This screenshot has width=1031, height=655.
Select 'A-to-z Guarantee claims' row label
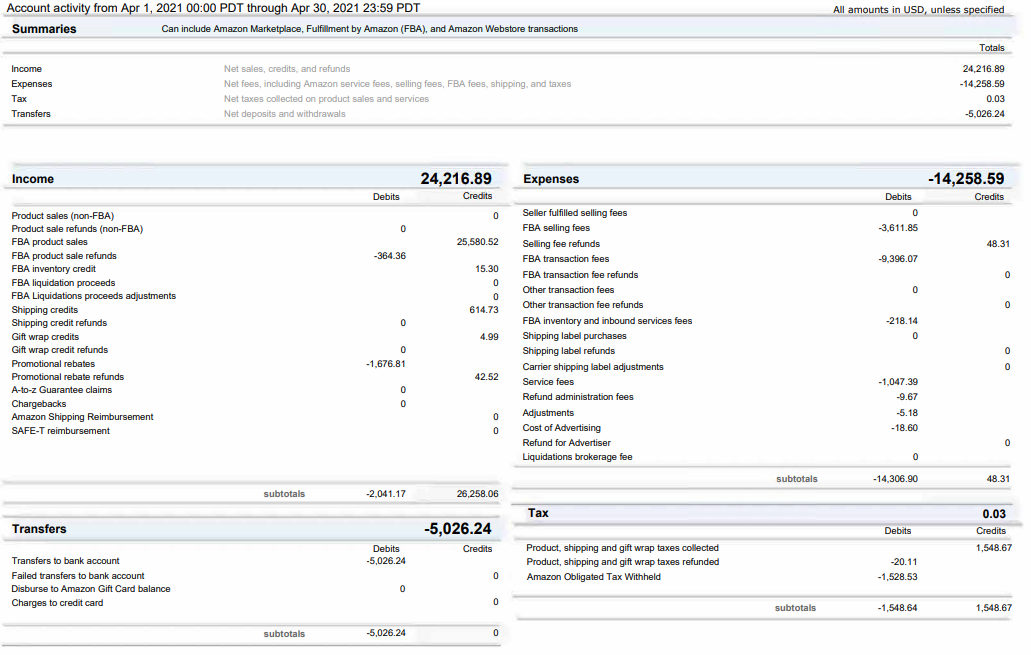(x=62, y=390)
